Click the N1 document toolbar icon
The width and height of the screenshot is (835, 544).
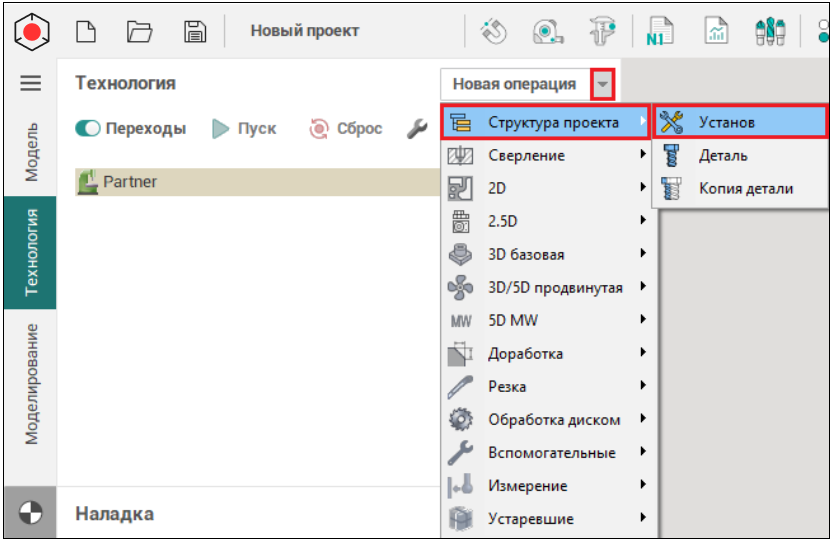click(x=661, y=31)
